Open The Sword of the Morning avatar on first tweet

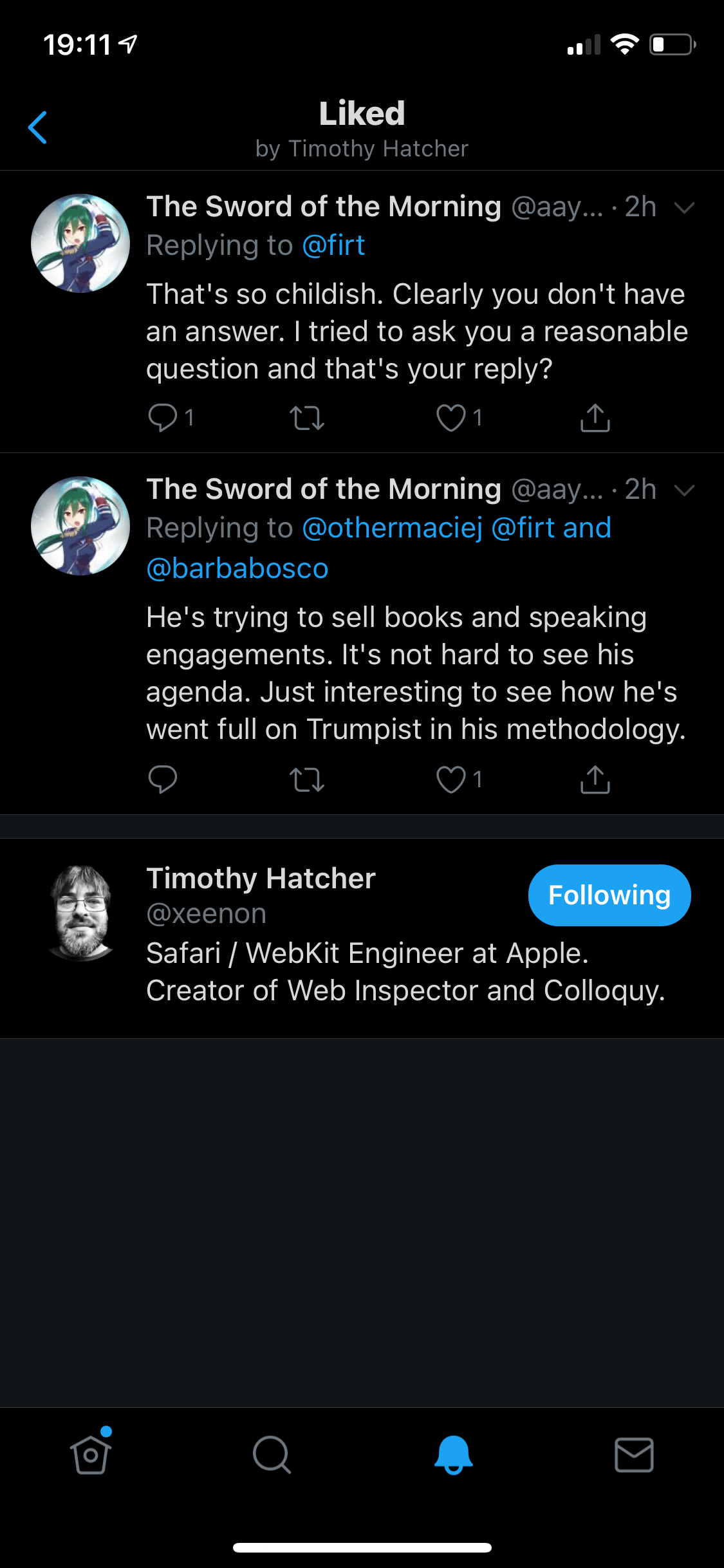tap(80, 243)
